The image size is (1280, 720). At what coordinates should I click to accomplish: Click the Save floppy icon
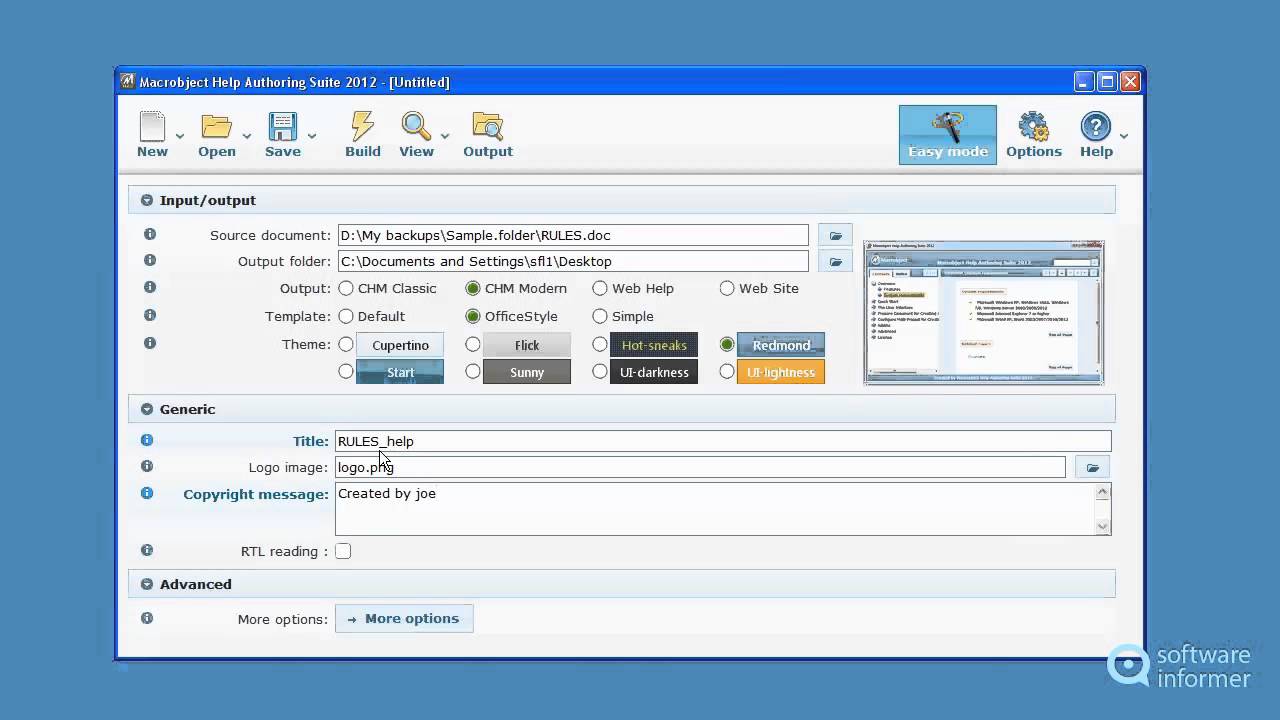point(283,126)
